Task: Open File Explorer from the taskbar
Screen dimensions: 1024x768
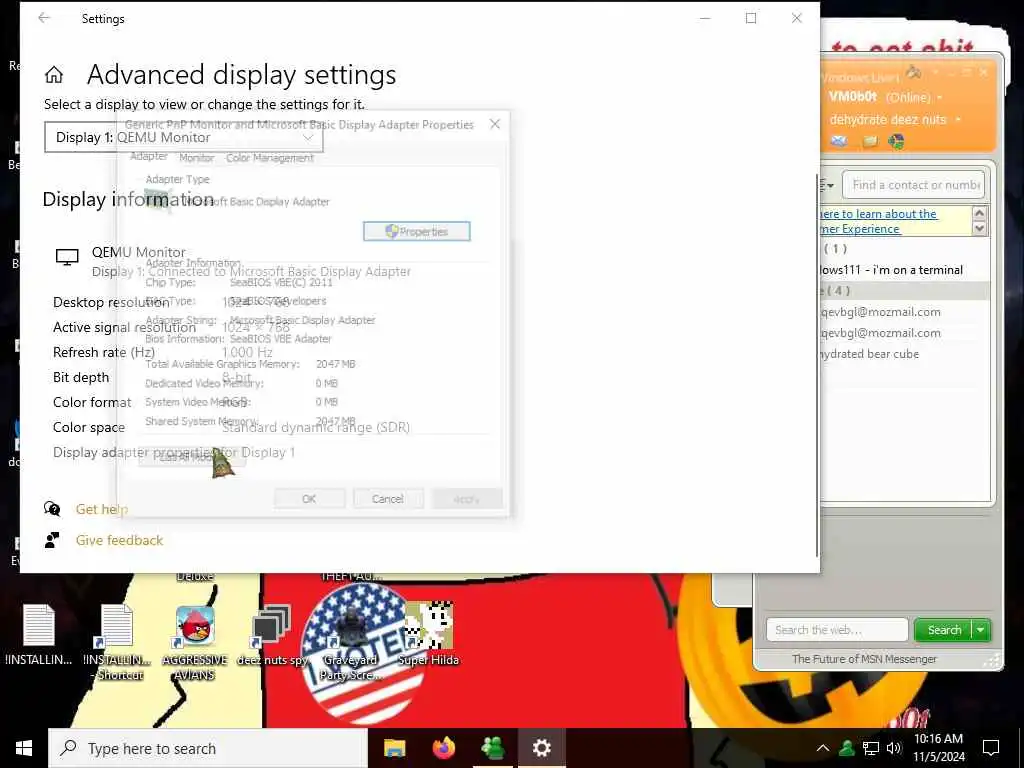Action: point(394,748)
